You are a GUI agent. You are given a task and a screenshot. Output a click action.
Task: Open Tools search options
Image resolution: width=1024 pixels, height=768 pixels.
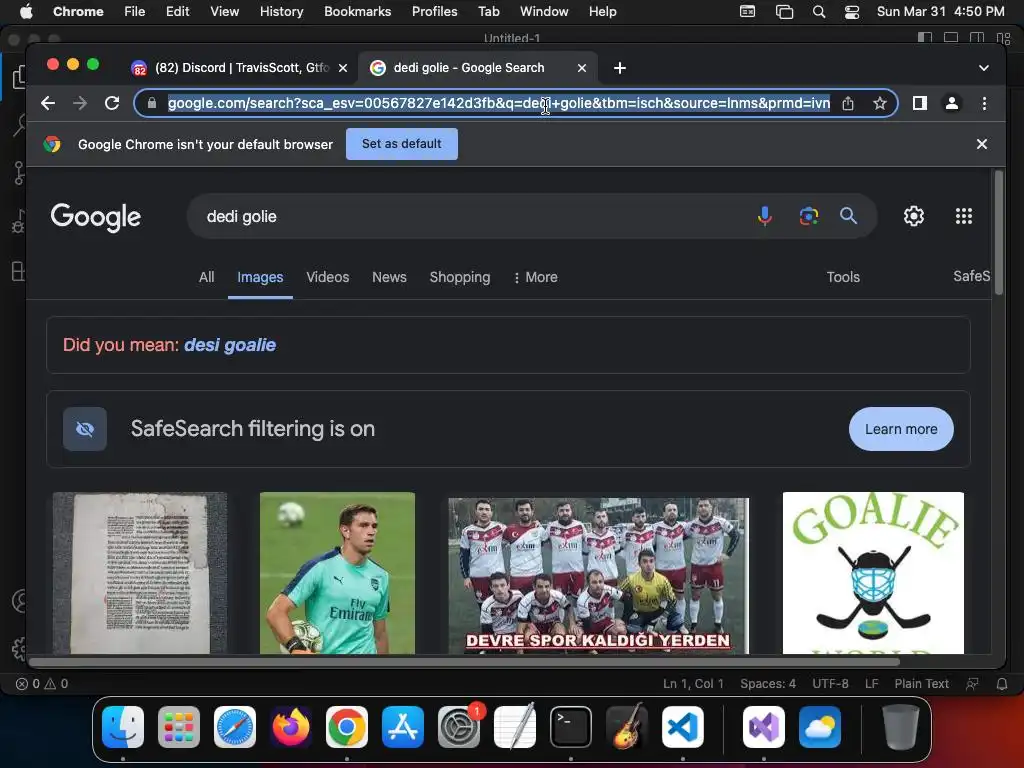click(843, 277)
